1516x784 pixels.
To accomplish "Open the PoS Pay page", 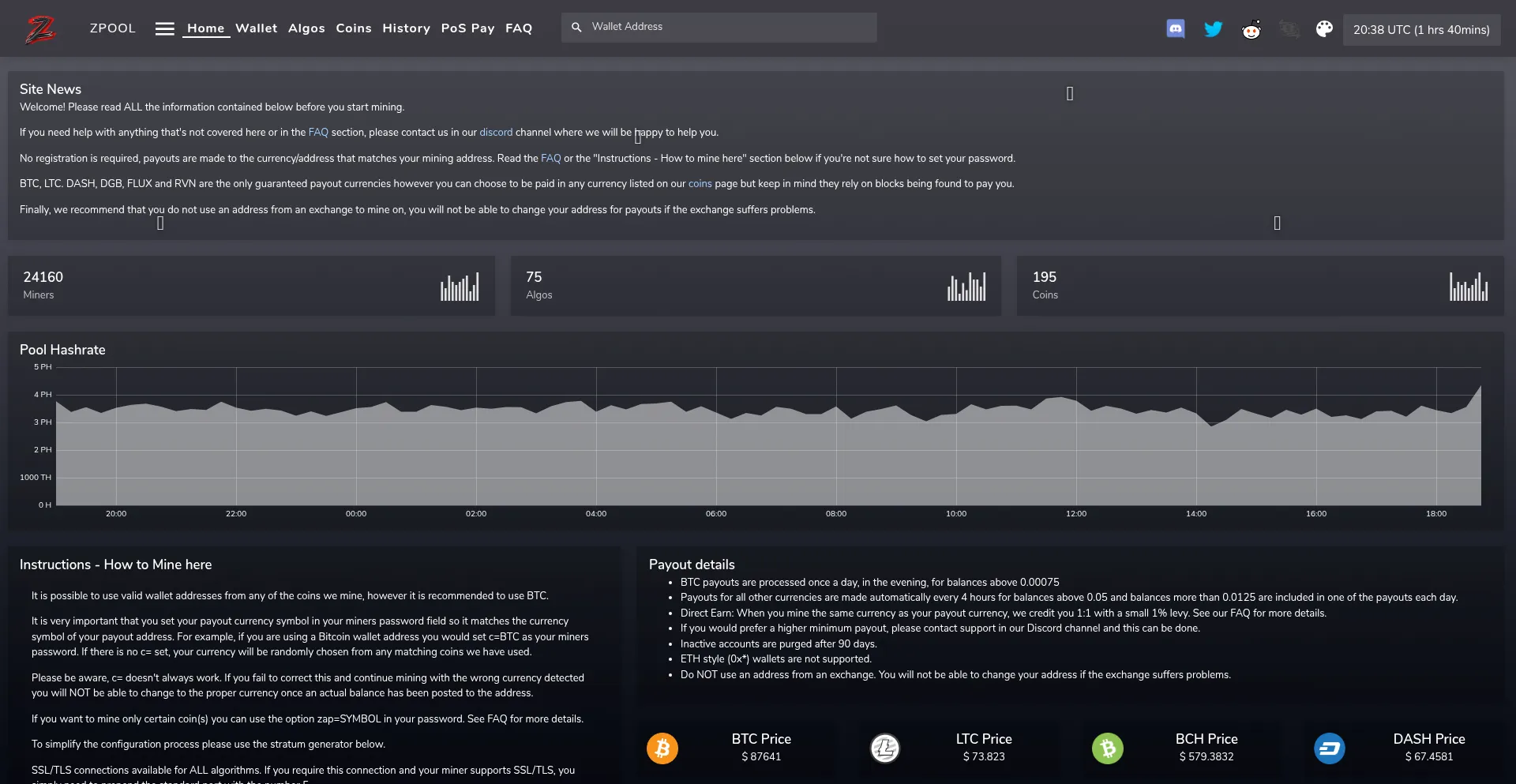I will pos(468,28).
